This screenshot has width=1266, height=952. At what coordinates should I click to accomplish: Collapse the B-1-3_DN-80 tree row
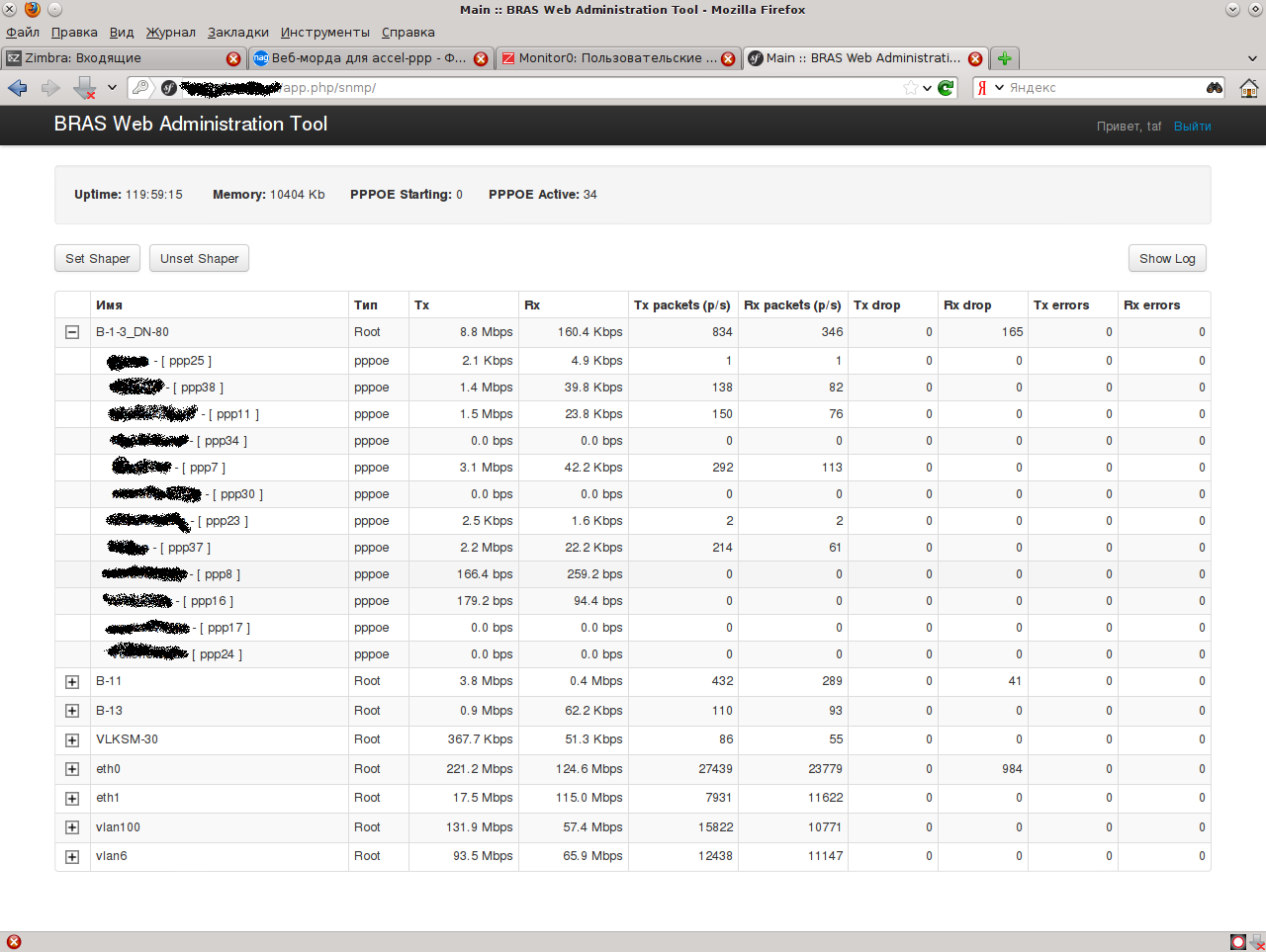[72, 332]
